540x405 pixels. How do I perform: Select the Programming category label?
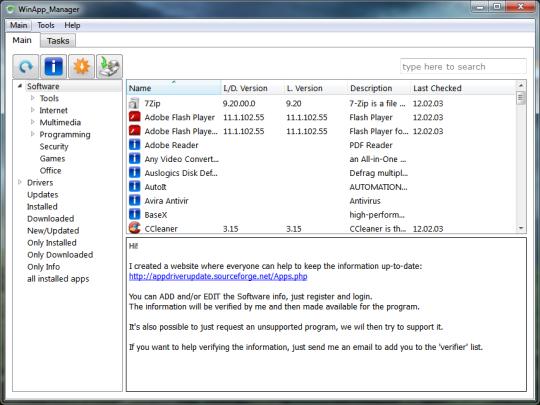(x=65, y=135)
